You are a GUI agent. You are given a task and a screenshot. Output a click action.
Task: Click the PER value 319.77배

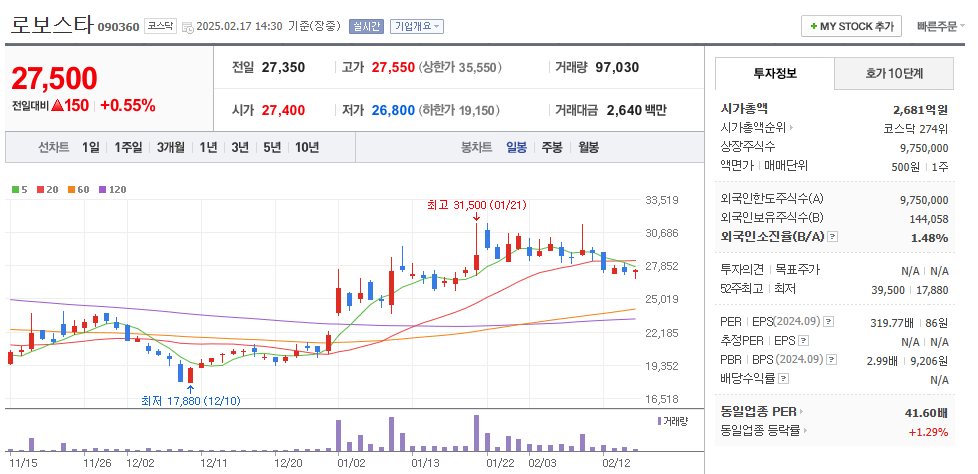tap(893, 323)
